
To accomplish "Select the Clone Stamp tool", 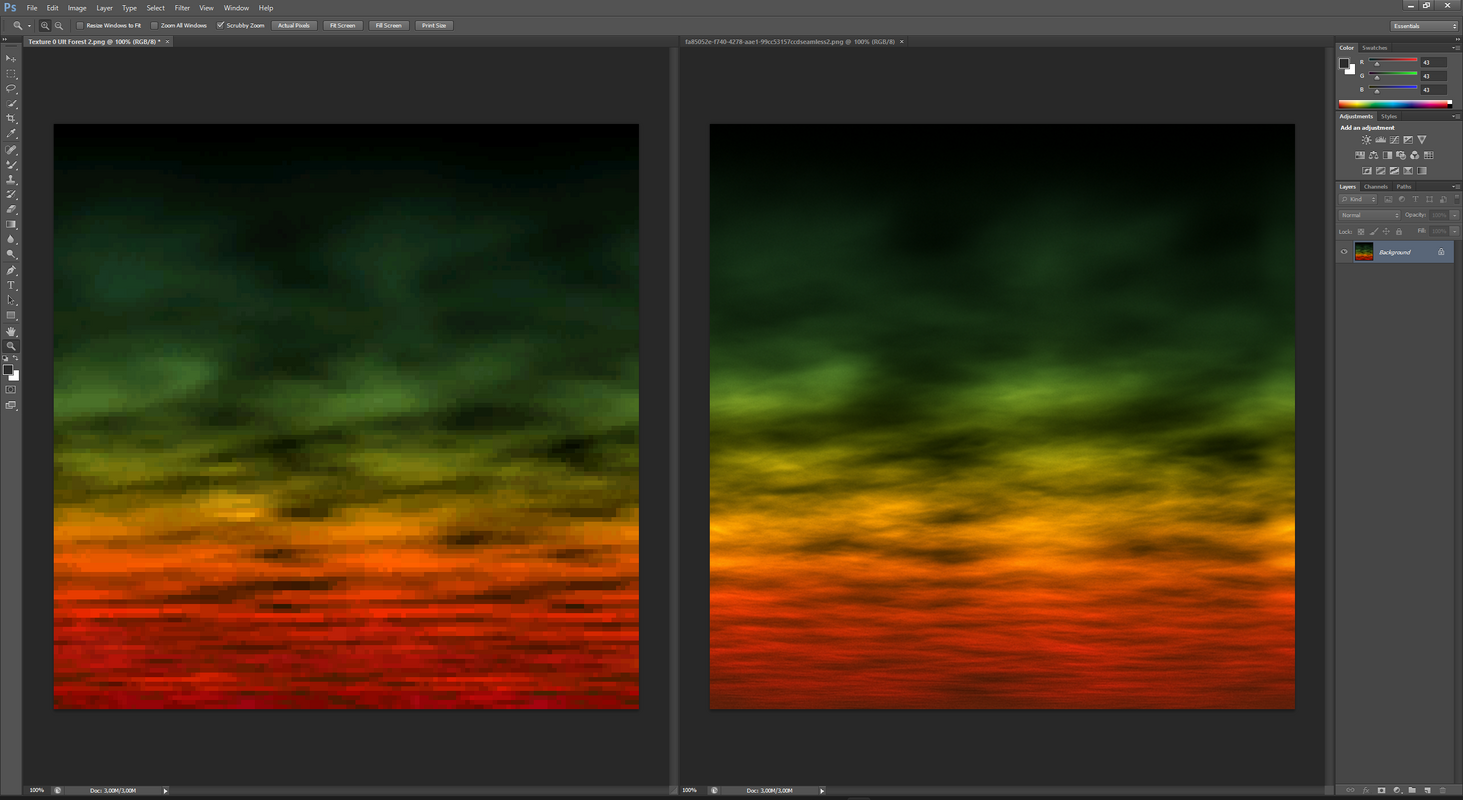I will [11, 180].
